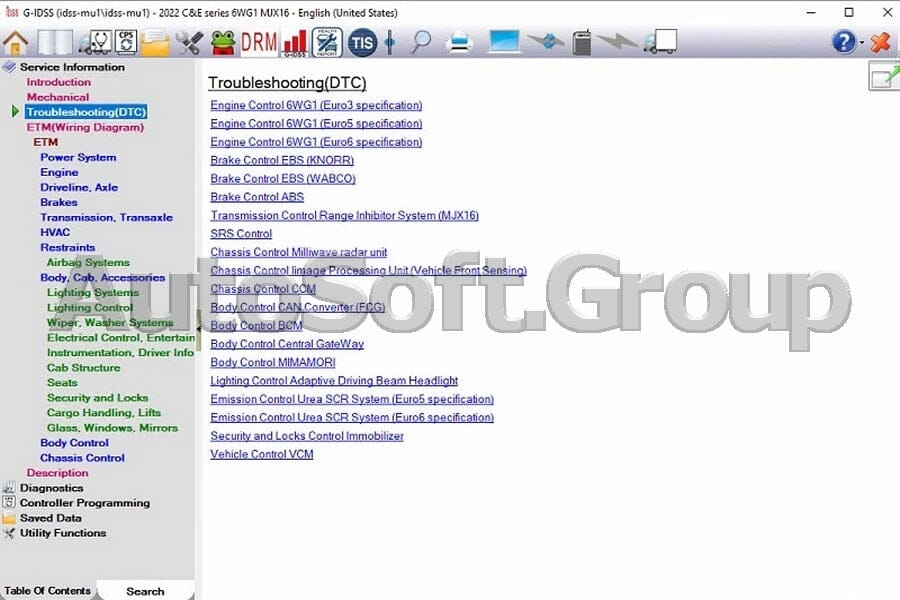Select ETM(Wiring Diagram) tree item

pyautogui.click(x=86, y=127)
